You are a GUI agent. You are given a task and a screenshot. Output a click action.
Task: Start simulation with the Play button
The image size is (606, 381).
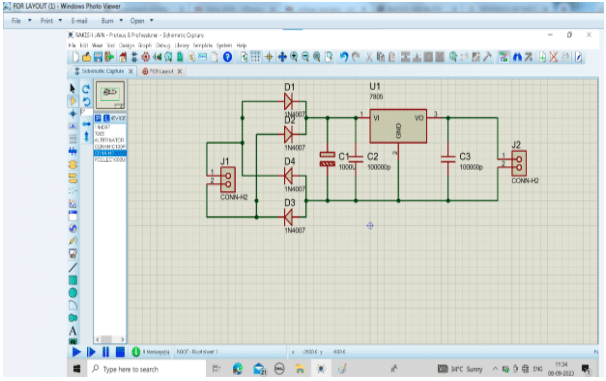tap(76, 352)
